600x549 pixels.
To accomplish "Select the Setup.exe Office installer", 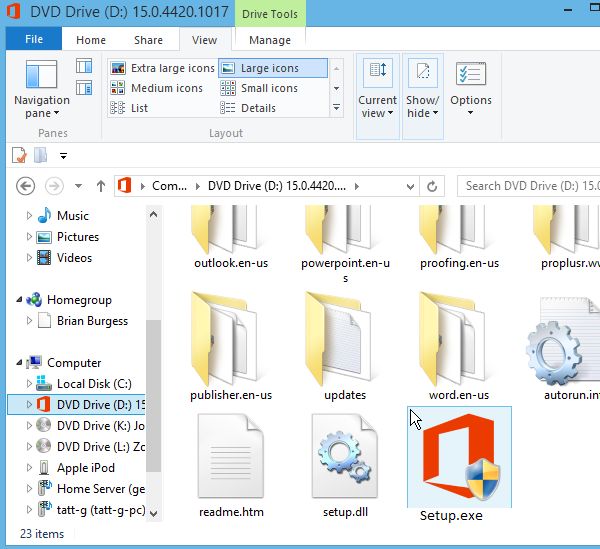I will click(459, 464).
